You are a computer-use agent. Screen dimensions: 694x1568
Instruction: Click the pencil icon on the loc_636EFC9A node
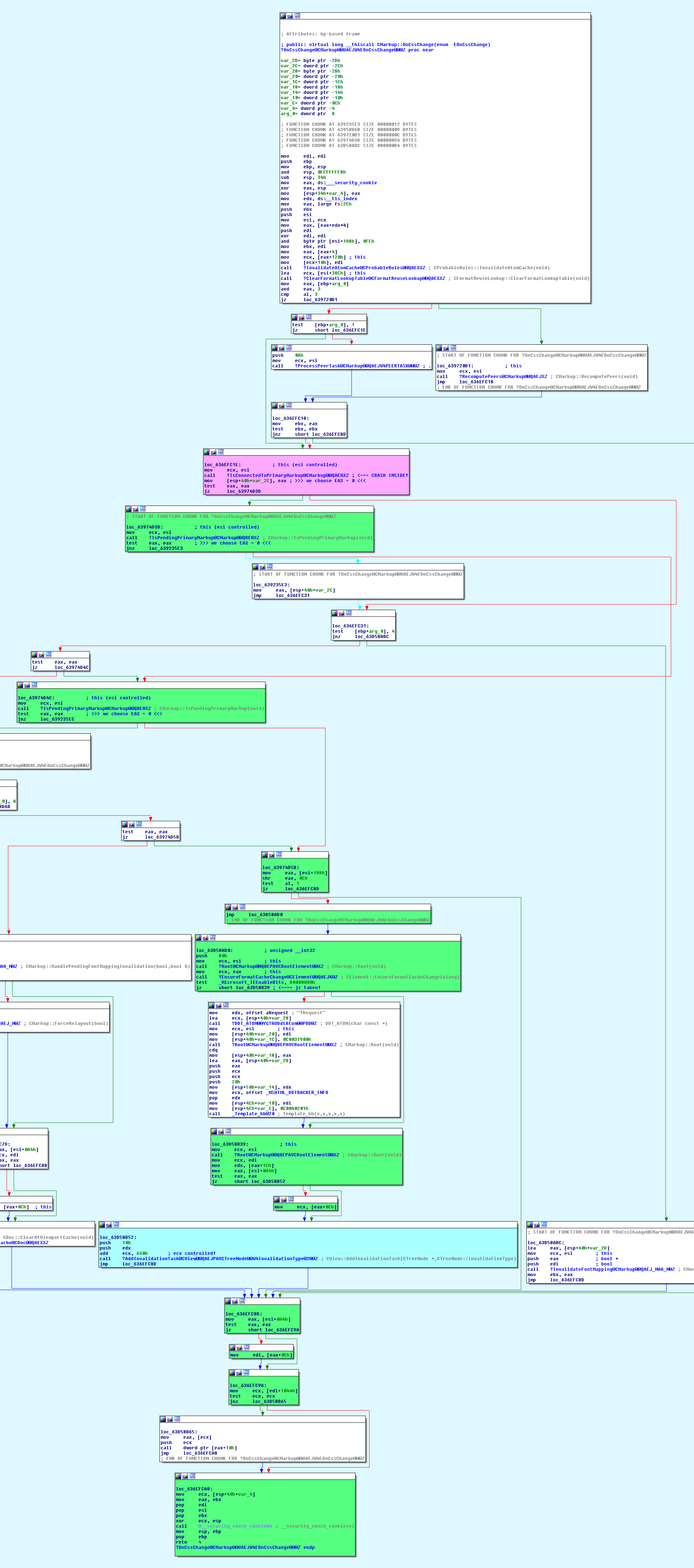click(239, 1372)
